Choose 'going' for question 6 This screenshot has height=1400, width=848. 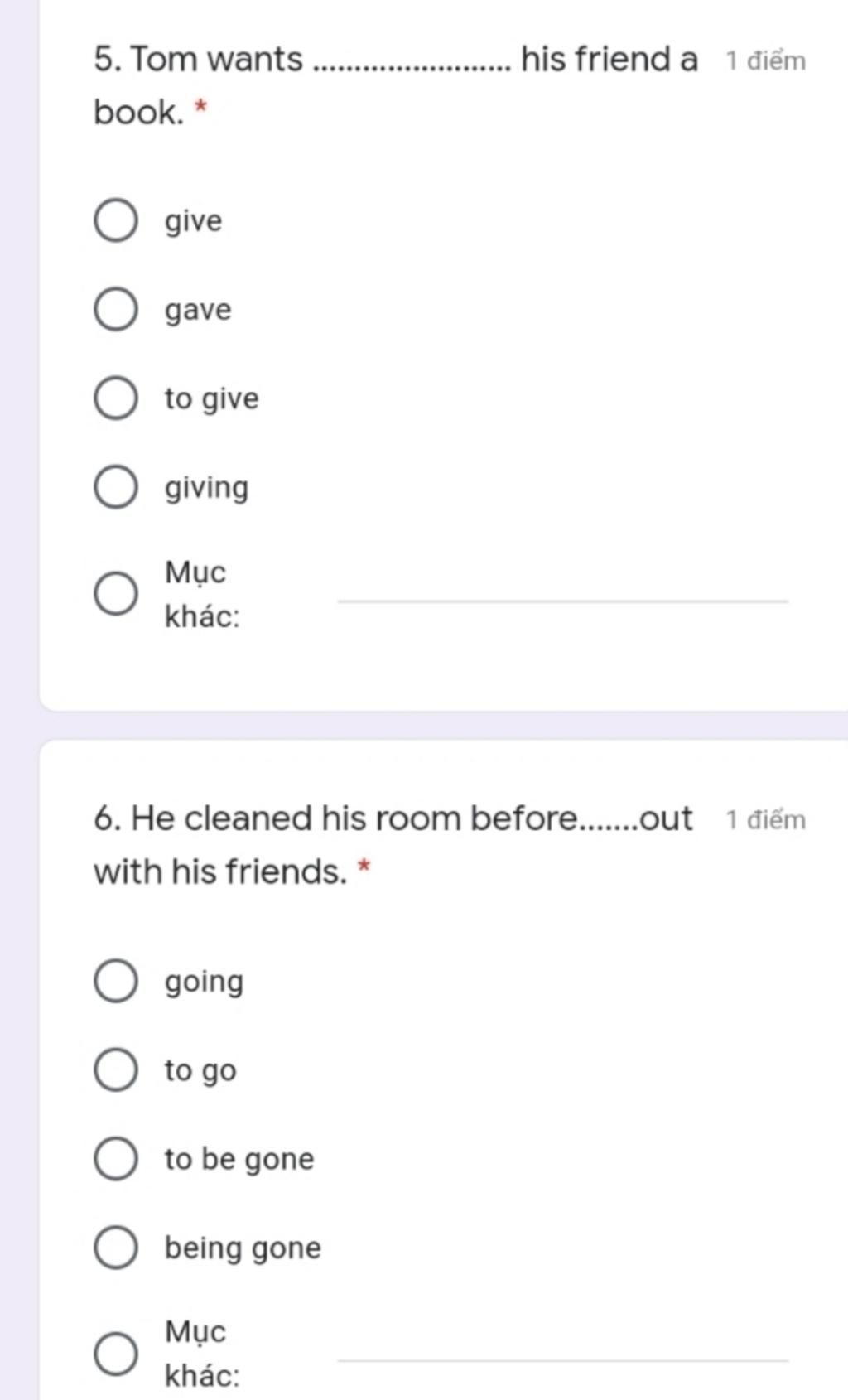tap(115, 981)
